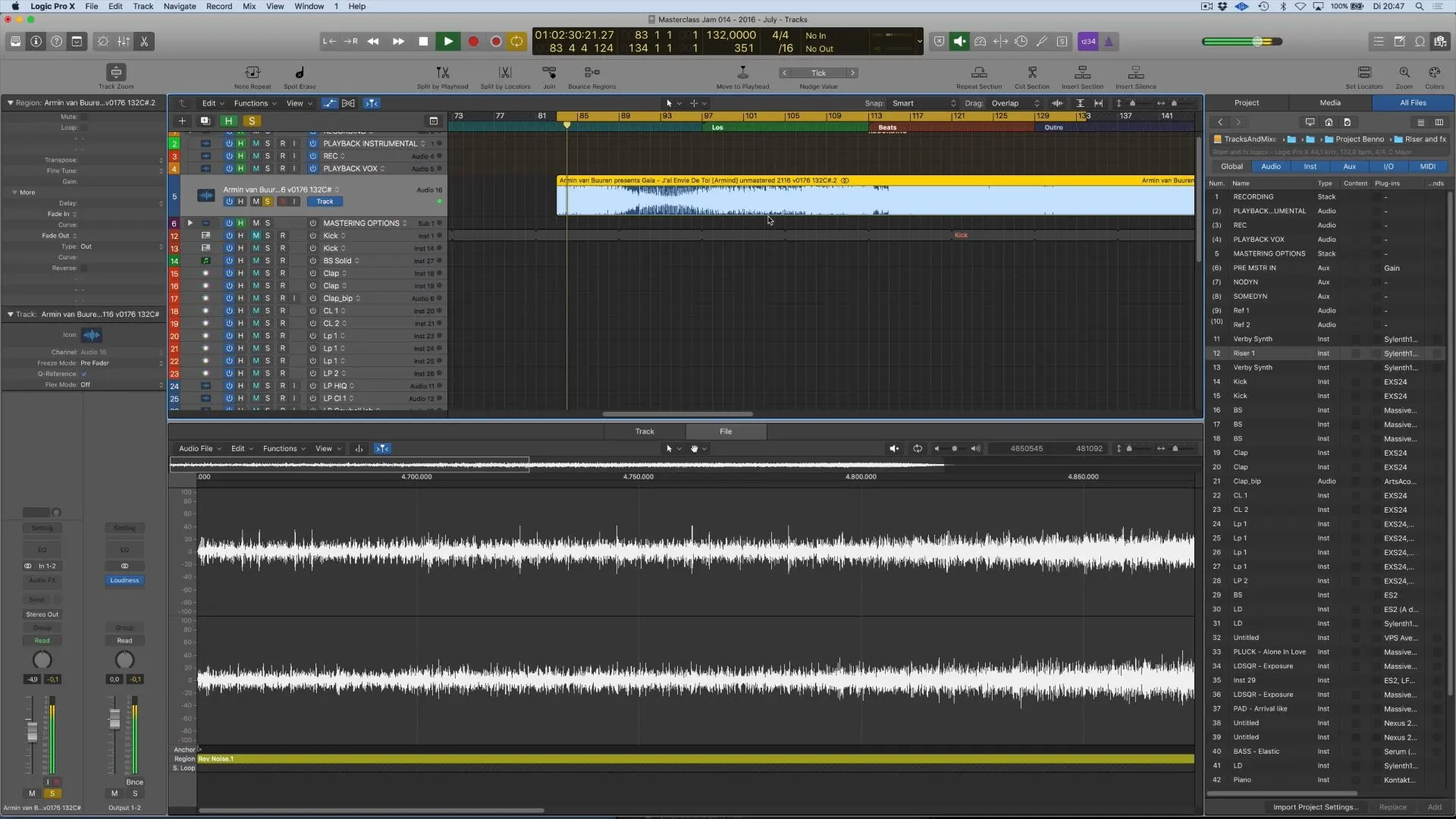This screenshot has width=1456, height=819.
Task: Open the Snap mode dropdown
Action: click(923, 103)
